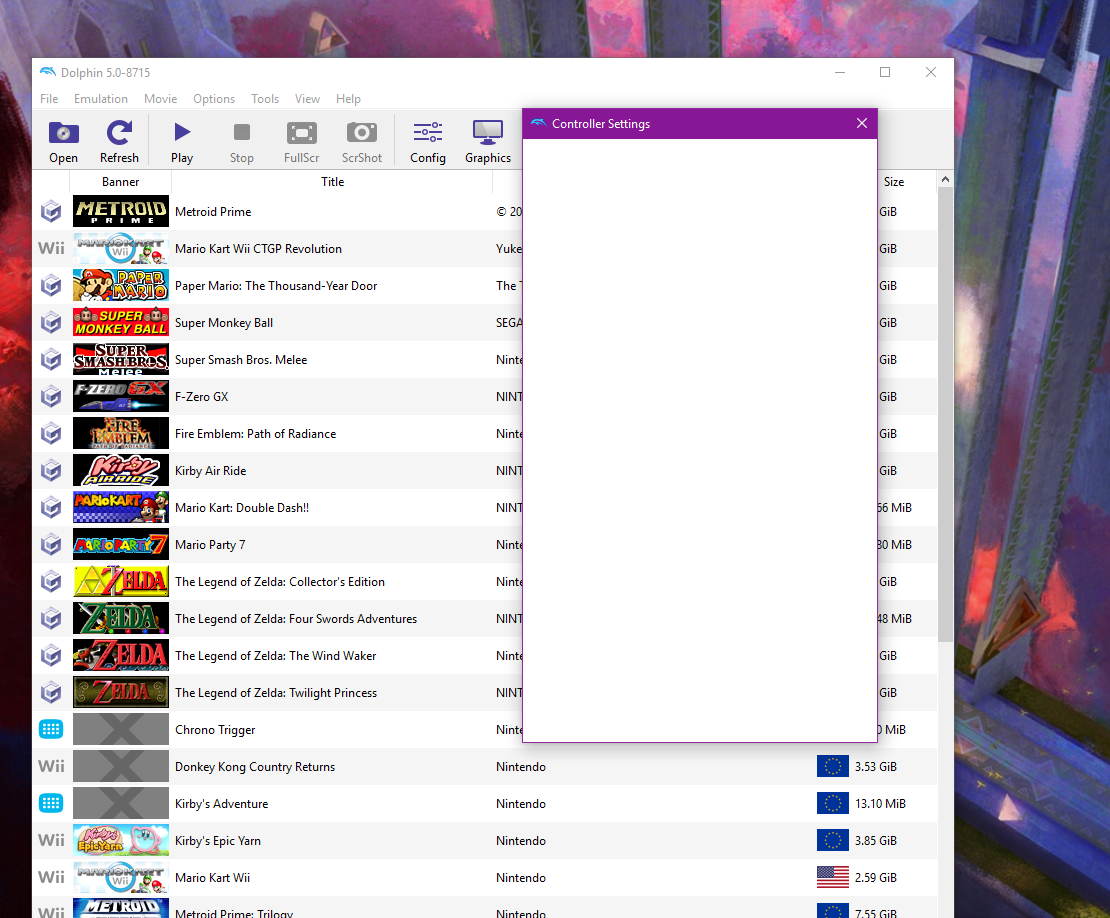Click the EU flag for Donkey Kong Country Returns
The height and width of the screenshot is (918, 1110).
pyautogui.click(x=832, y=766)
